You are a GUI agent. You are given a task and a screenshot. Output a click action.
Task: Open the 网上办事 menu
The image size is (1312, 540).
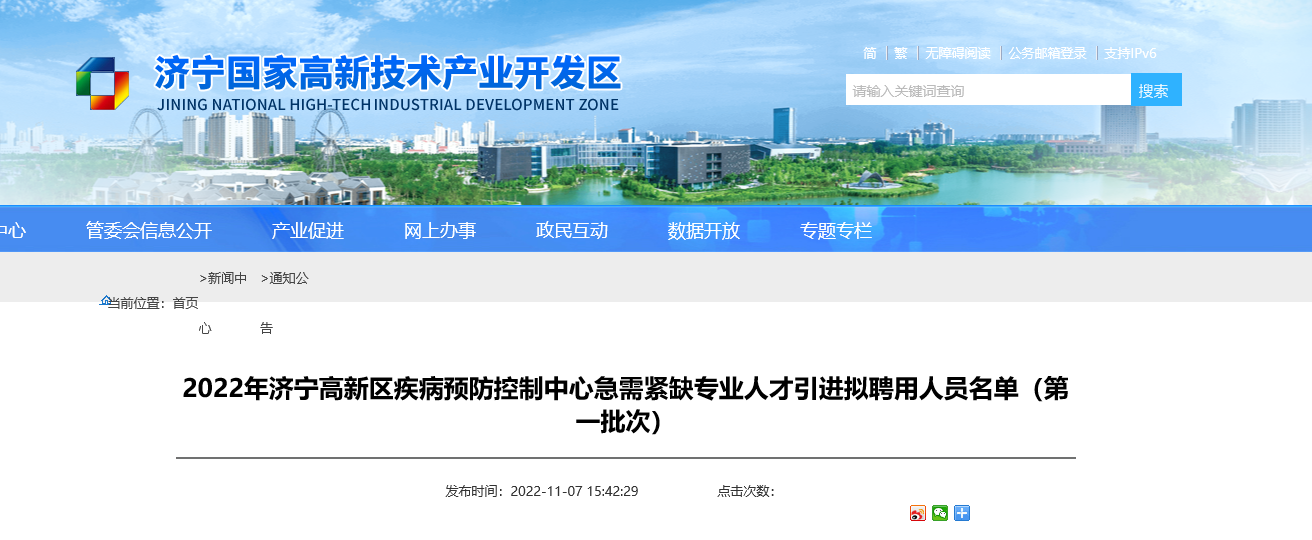440,231
